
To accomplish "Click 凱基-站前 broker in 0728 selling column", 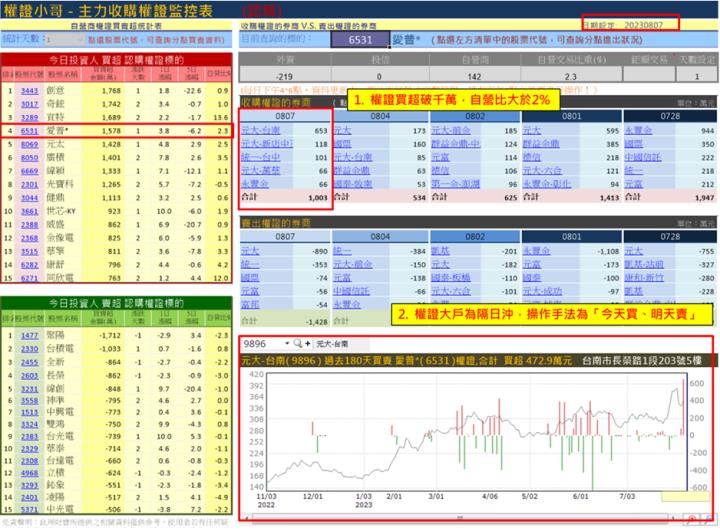I will [x=644, y=264].
